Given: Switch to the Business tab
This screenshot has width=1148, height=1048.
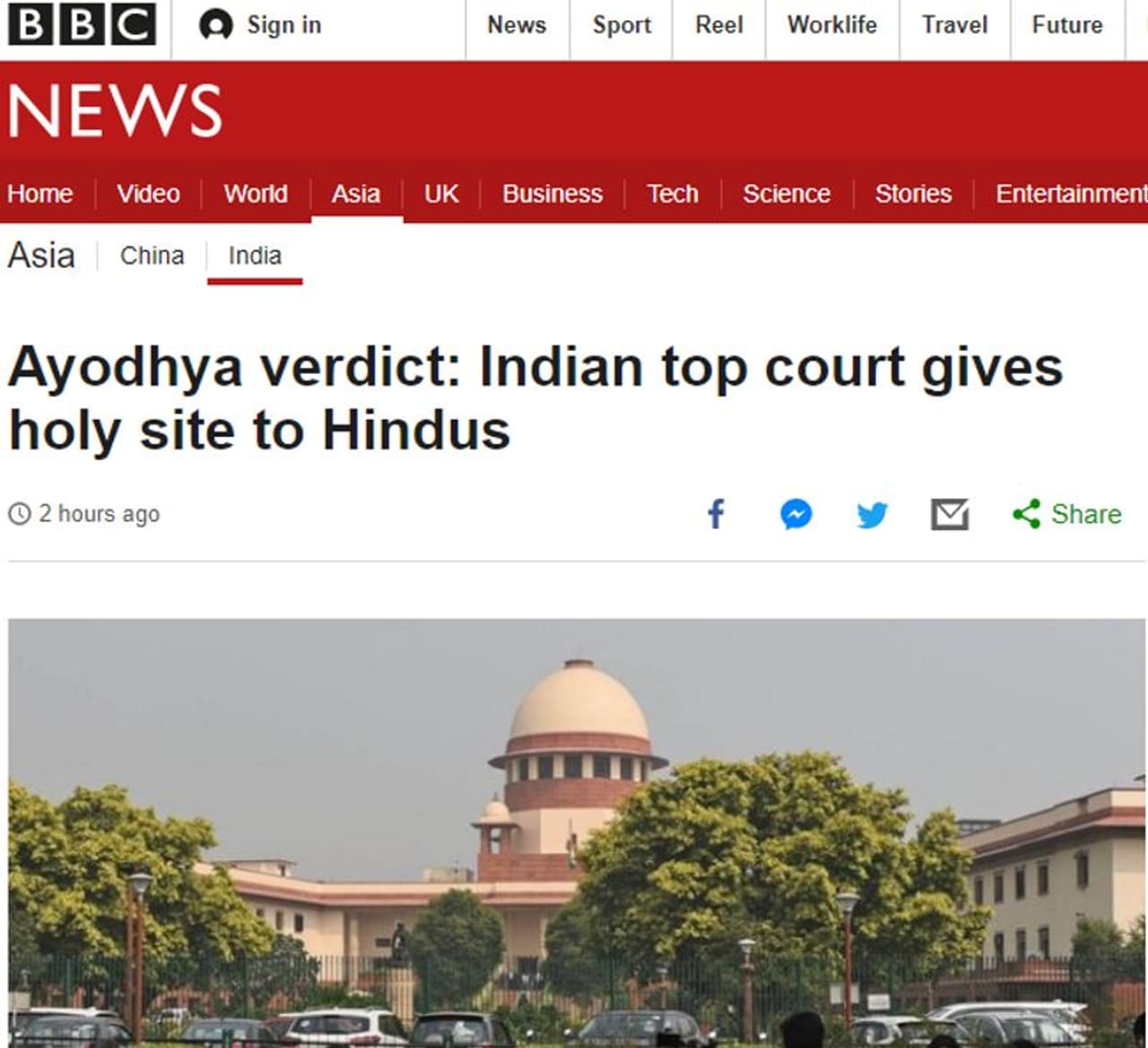Looking at the screenshot, I should [552, 194].
